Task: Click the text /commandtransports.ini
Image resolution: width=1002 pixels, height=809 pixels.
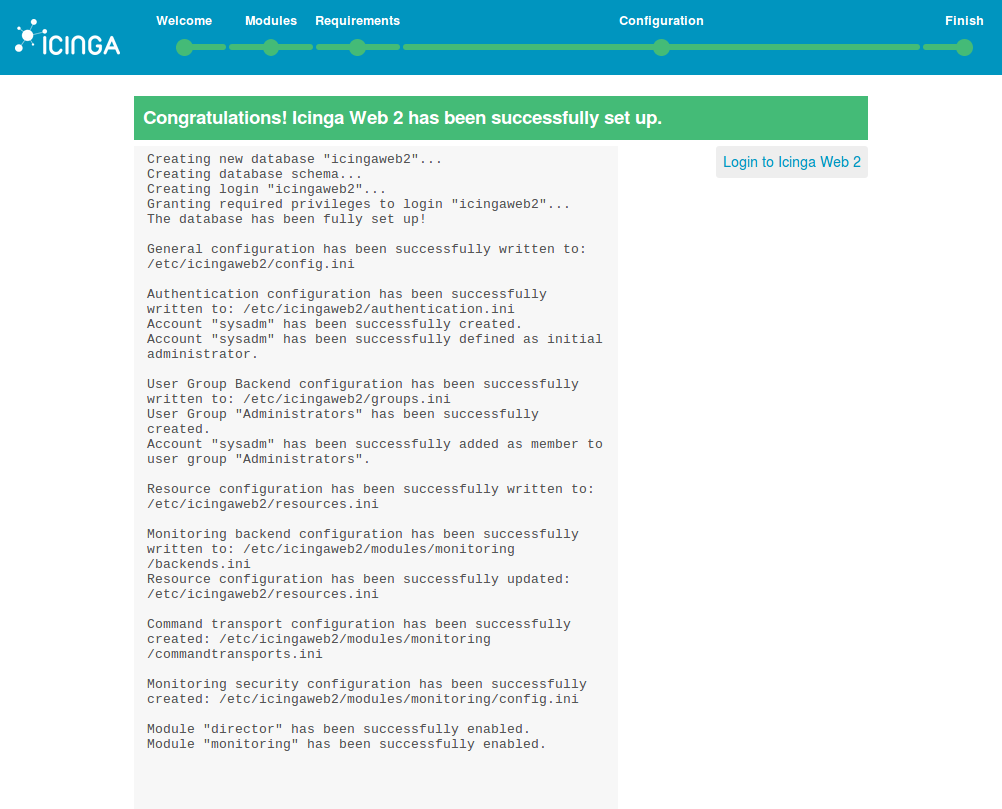Action: tap(235, 654)
